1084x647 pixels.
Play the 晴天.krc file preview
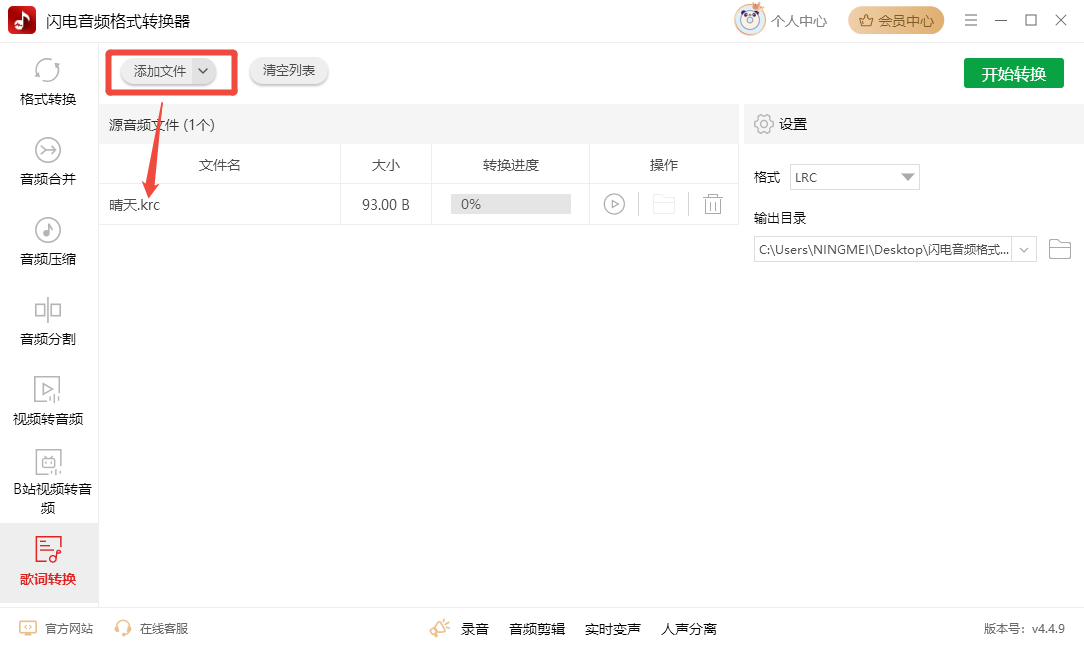click(x=614, y=204)
